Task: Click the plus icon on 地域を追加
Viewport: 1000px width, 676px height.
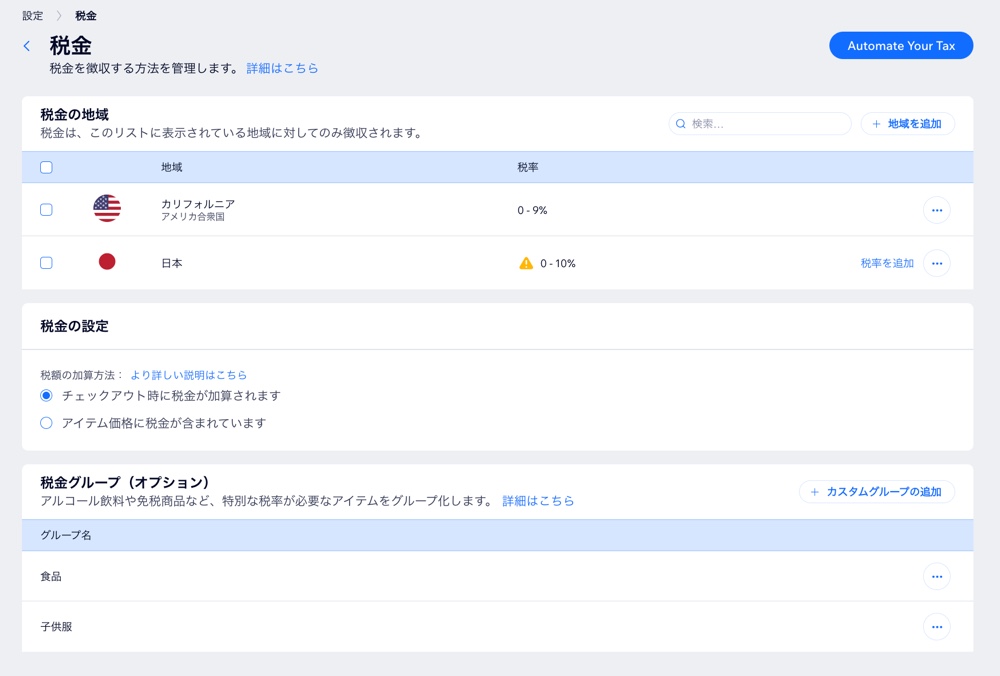Action: (874, 123)
